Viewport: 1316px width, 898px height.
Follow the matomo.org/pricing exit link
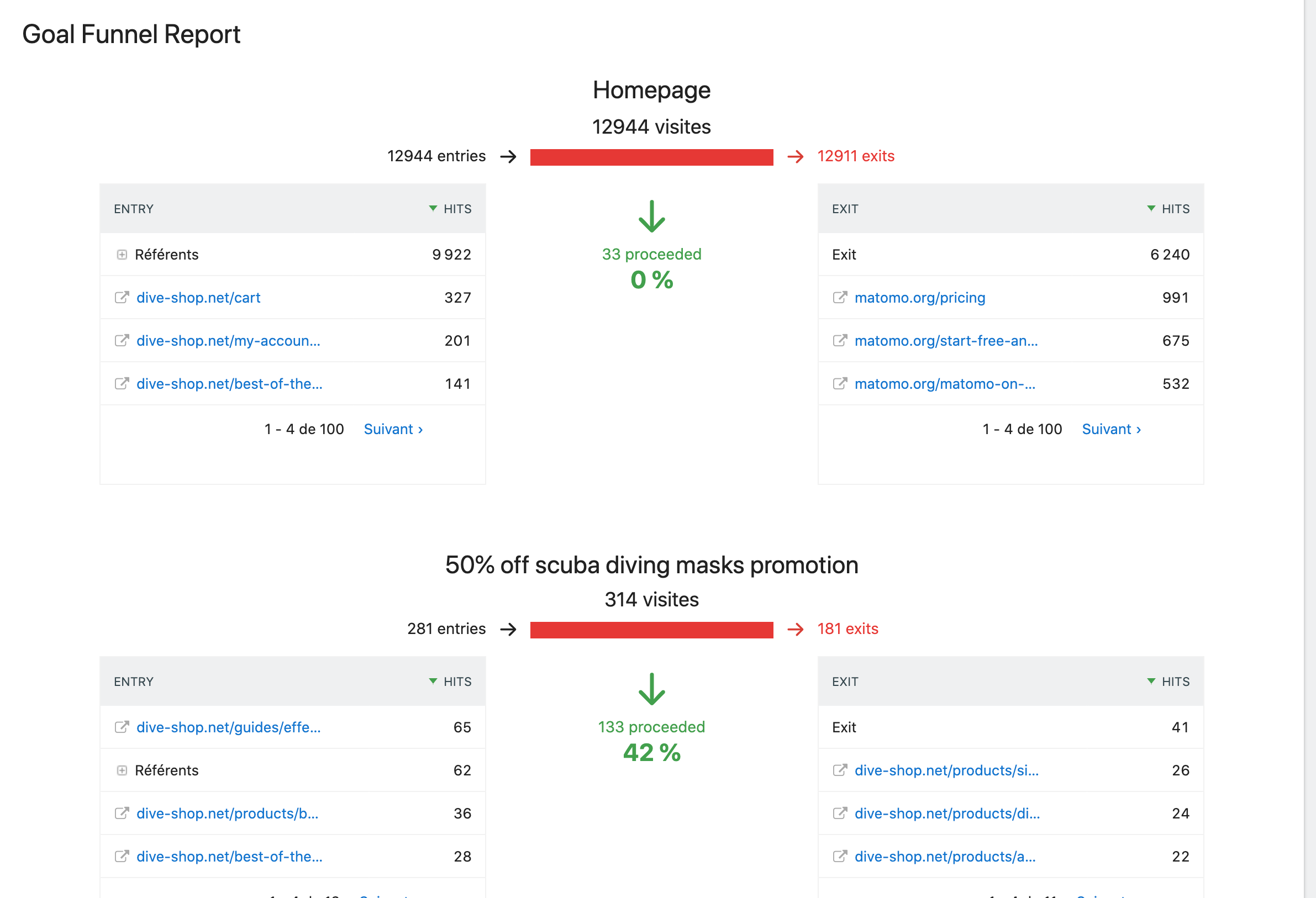coord(920,298)
